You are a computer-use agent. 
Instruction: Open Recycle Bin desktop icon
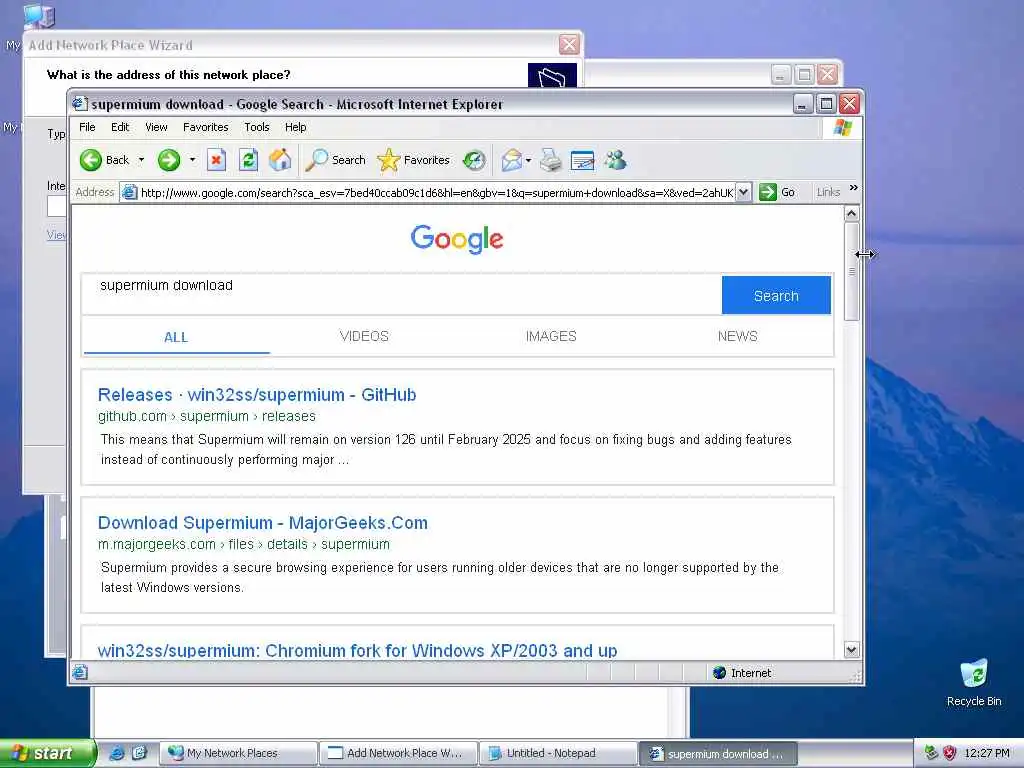(x=974, y=682)
